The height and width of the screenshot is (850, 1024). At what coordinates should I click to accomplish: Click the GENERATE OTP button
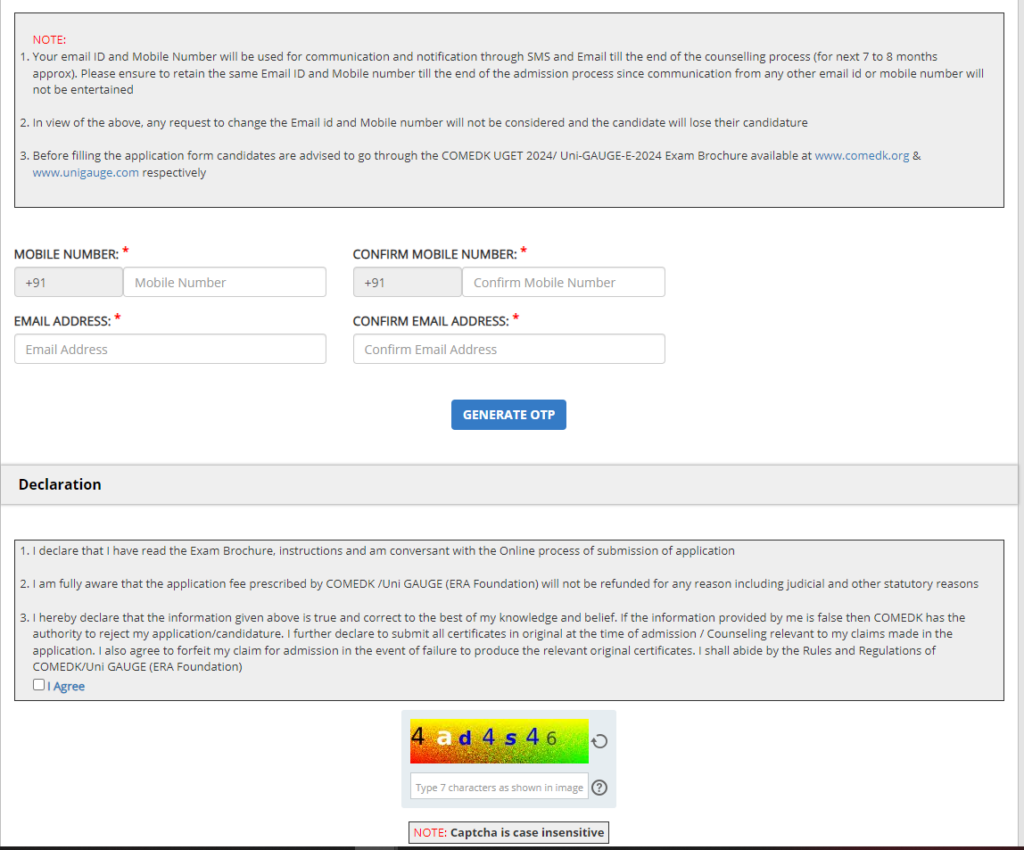(x=508, y=414)
